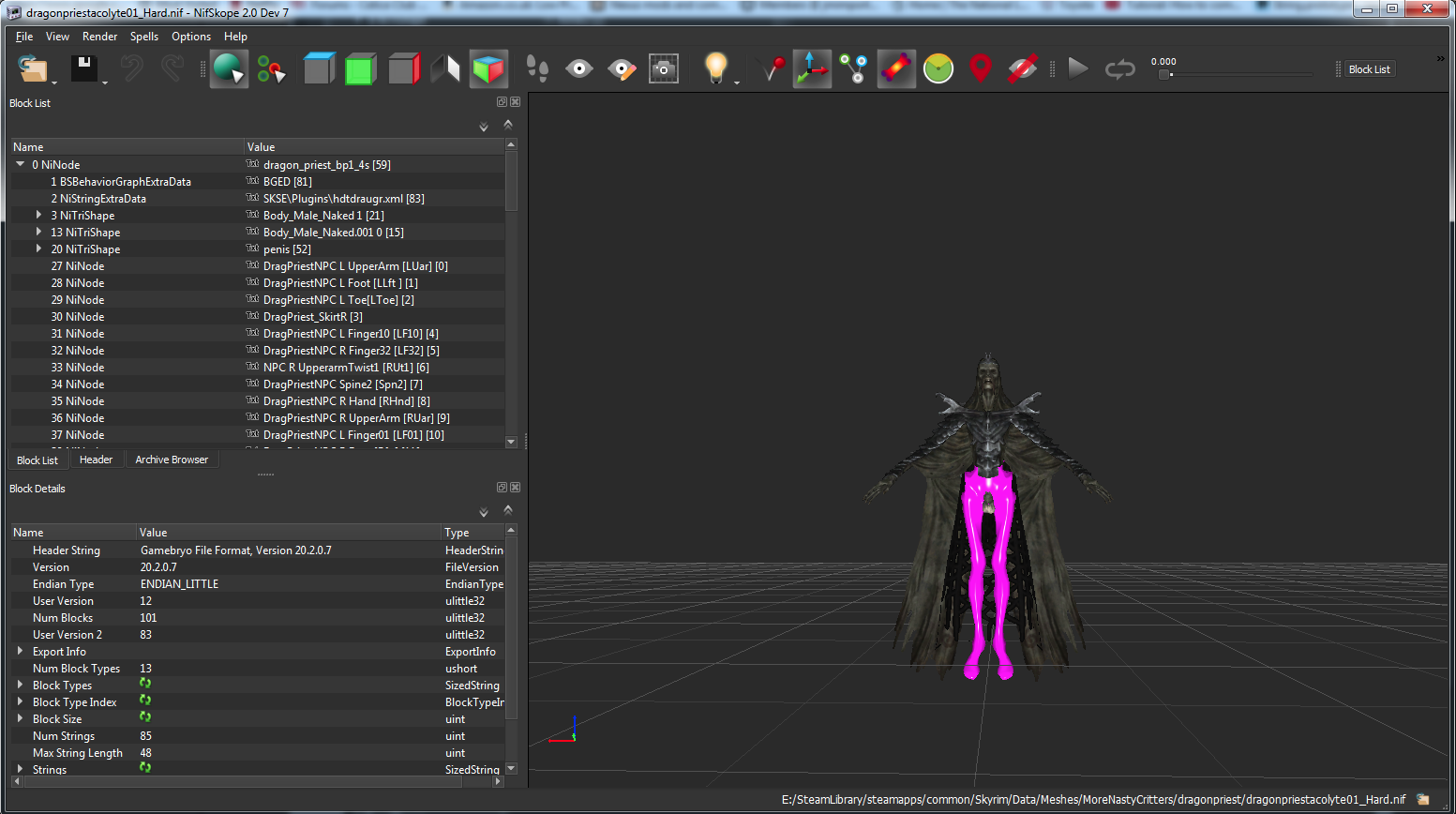Viewport: 1456px width, 814px height.
Task: Click the Block Details collapse-all double chevron up
Action: click(x=508, y=509)
